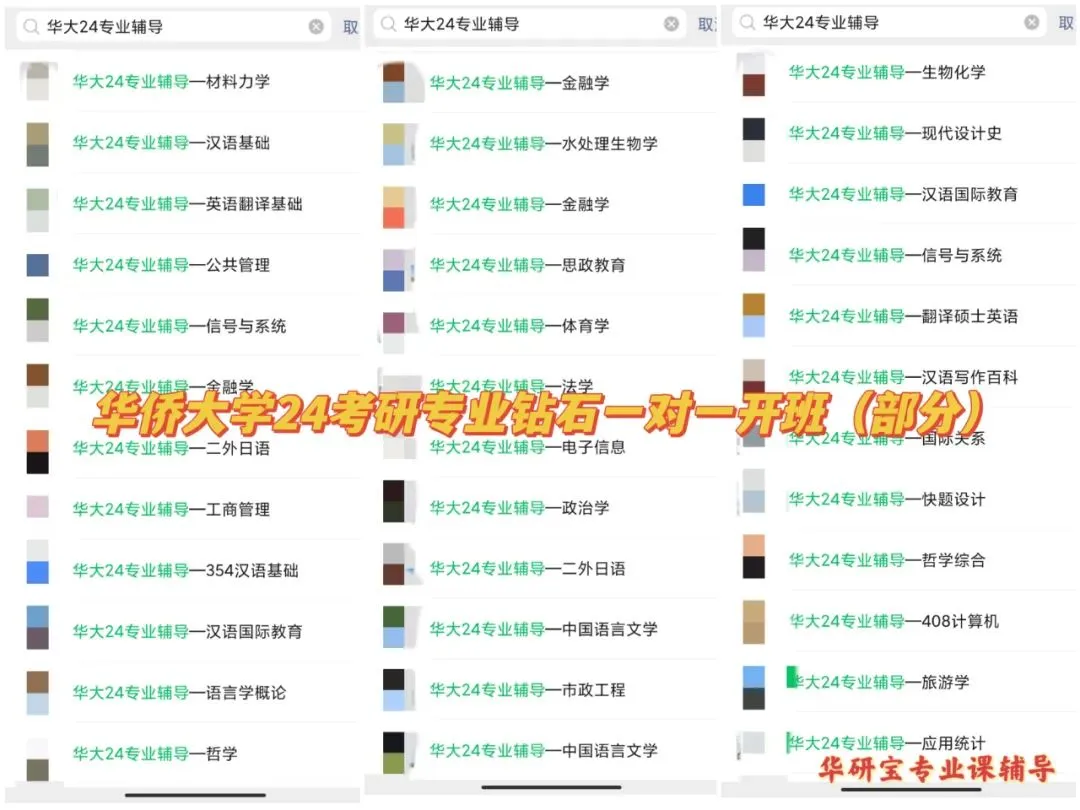
Task: Tap magnifier icon in the search bar above 生物化学
Action: (747, 23)
